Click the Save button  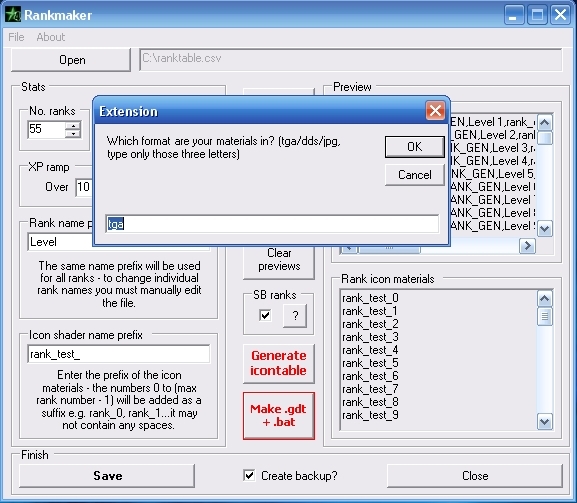[x=107, y=476]
